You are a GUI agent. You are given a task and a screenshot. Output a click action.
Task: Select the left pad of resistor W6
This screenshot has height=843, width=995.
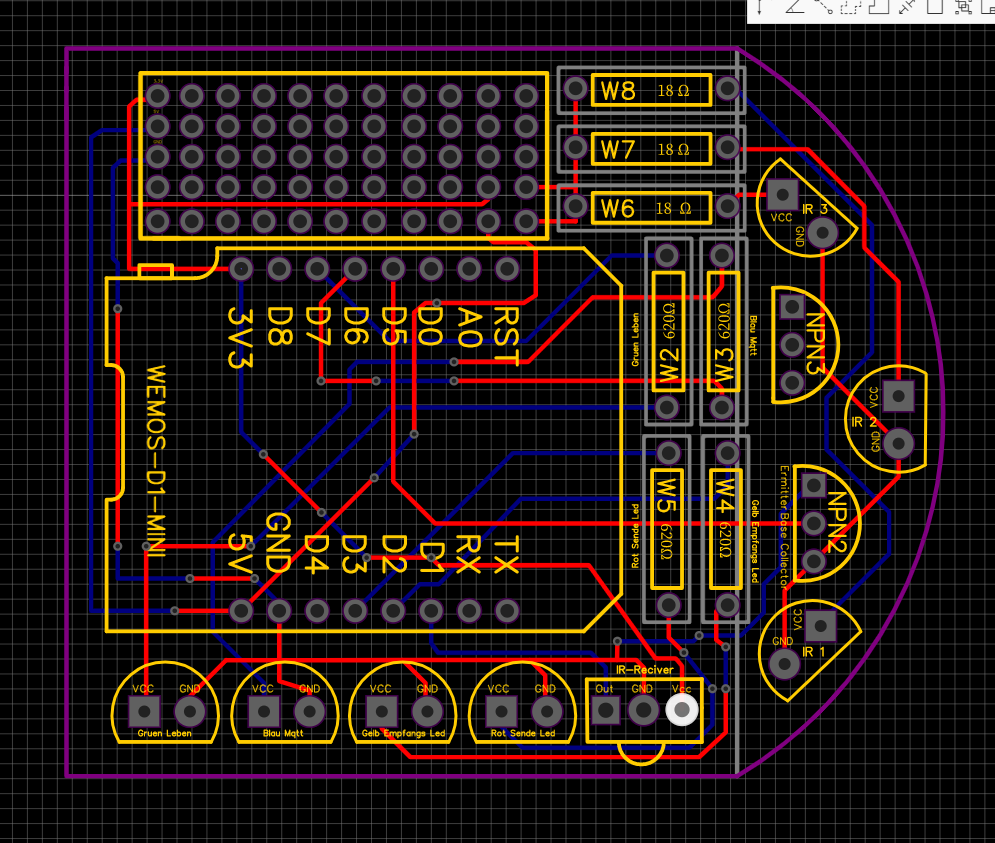pos(576,206)
